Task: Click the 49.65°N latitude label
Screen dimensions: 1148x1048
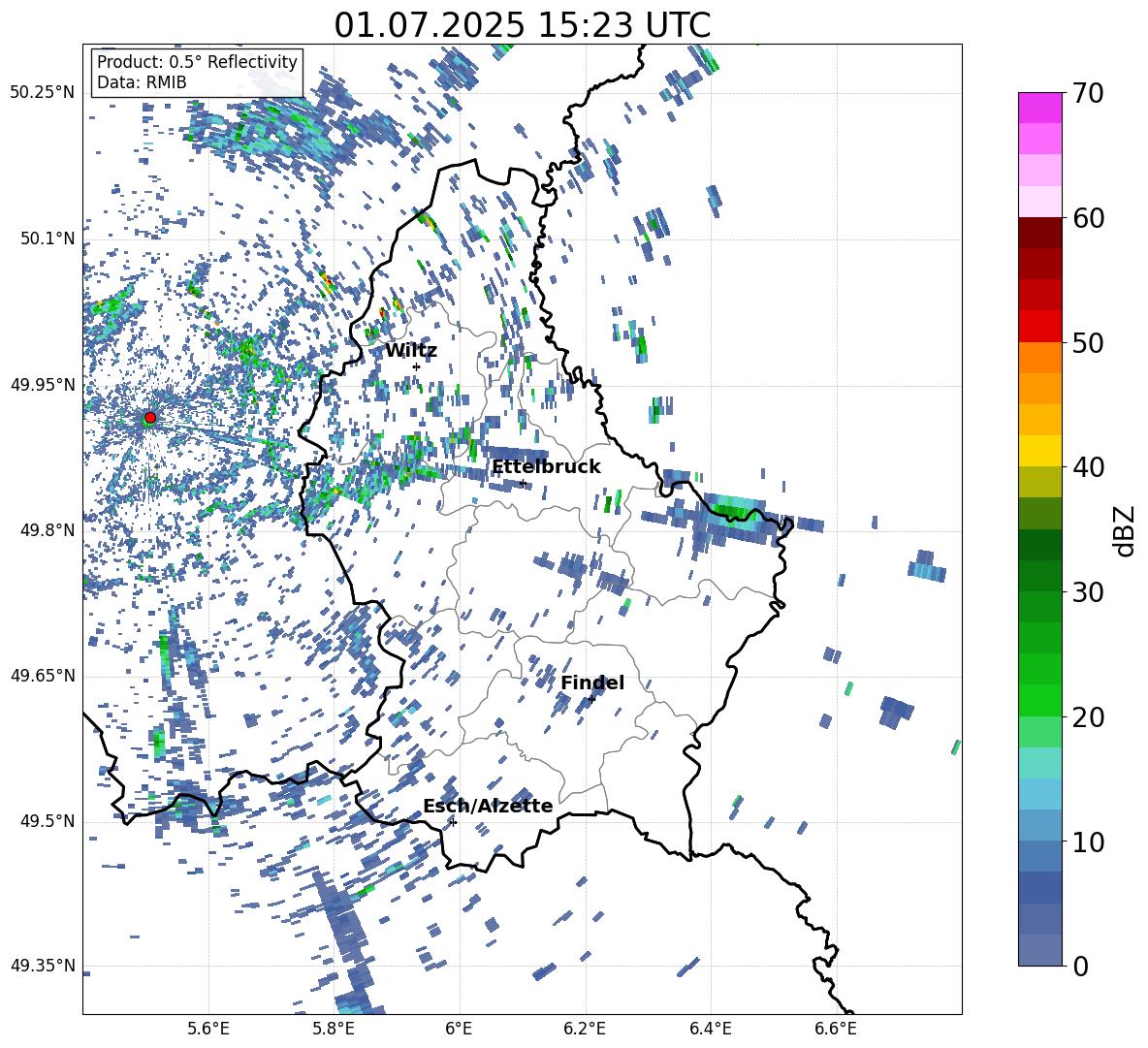Action: [43, 676]
